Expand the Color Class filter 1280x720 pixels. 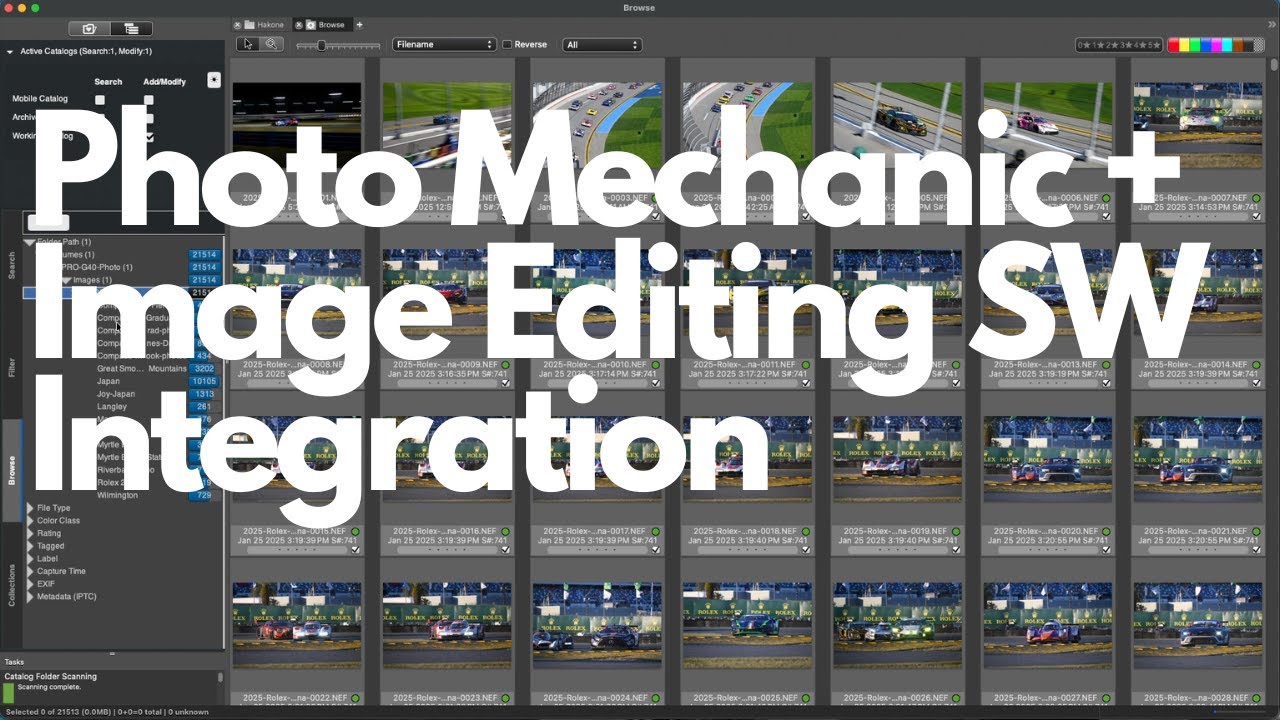click(30, 521)
